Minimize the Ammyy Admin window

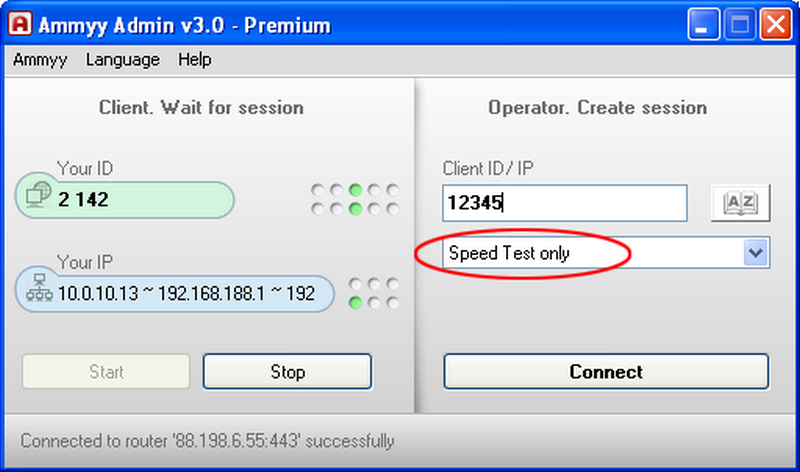703,24
